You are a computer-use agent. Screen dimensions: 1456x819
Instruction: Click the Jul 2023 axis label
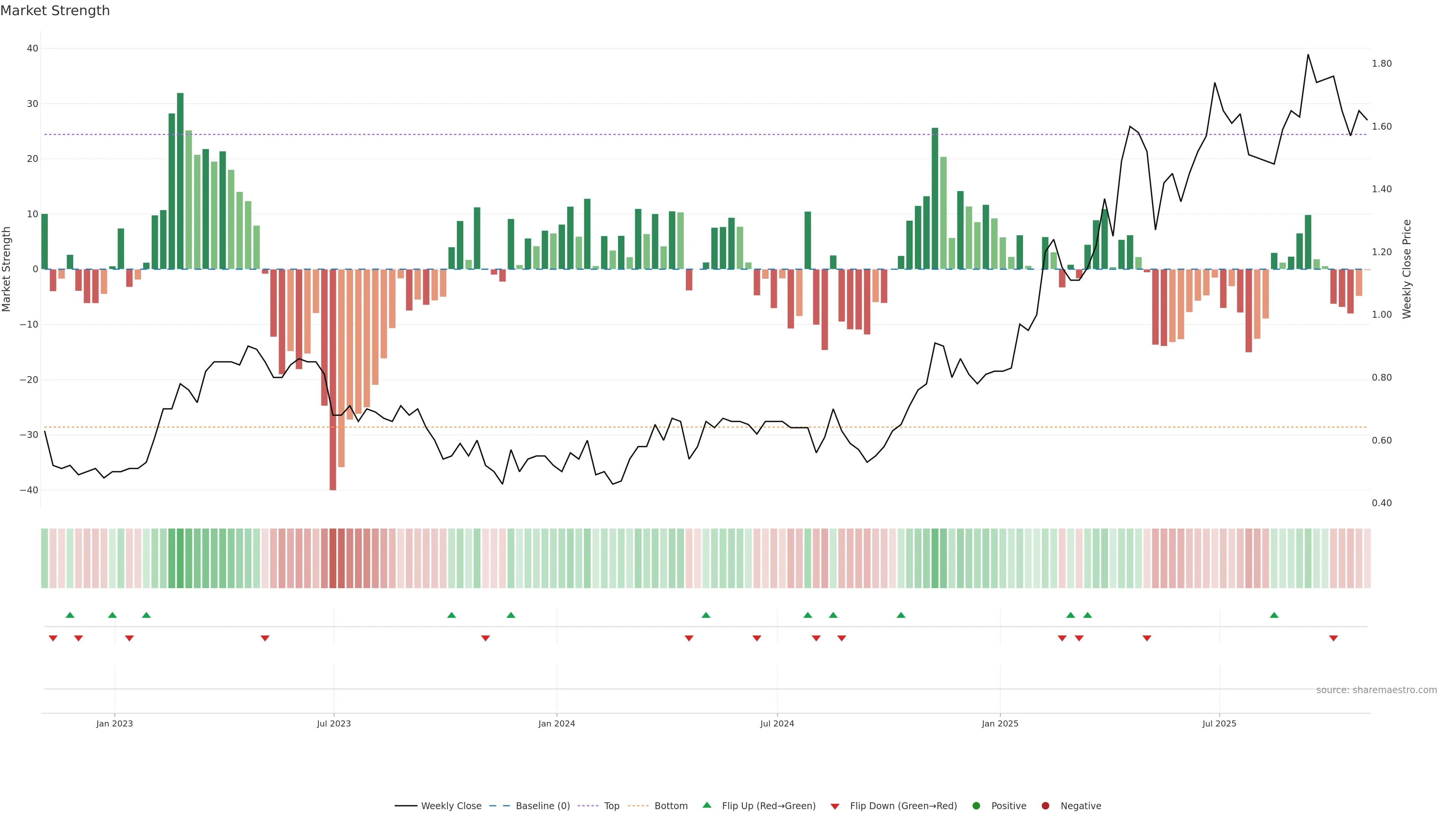tap(334, 723)
